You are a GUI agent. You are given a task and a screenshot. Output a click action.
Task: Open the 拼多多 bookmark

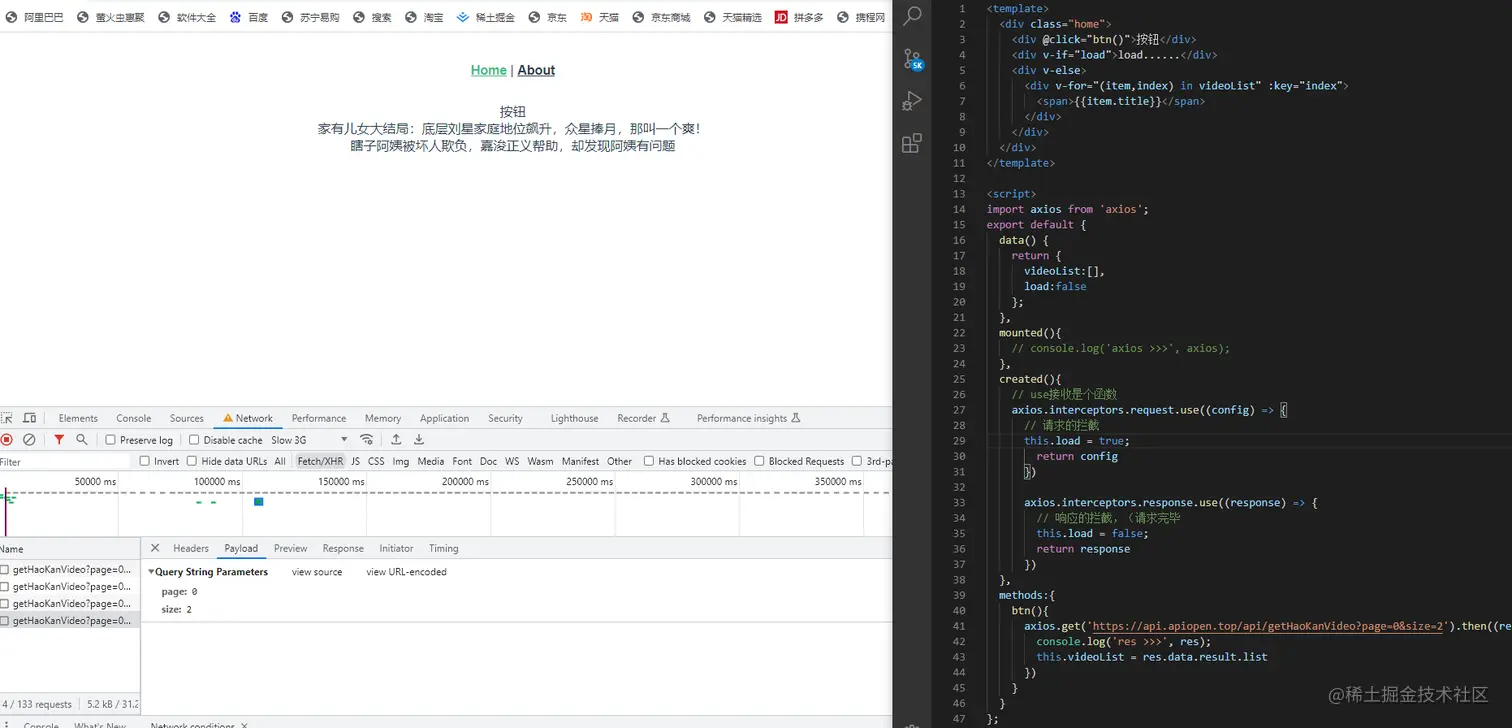[x=799, y=17]
